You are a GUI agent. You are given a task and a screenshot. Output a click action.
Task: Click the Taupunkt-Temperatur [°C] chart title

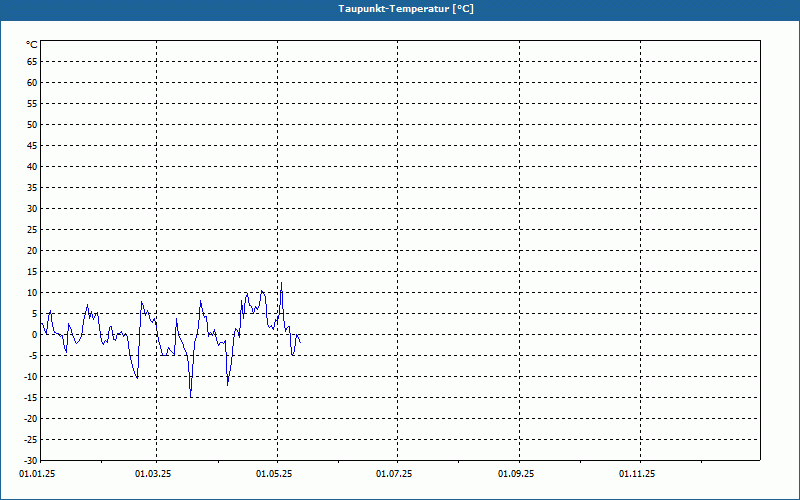coord(406,9)
